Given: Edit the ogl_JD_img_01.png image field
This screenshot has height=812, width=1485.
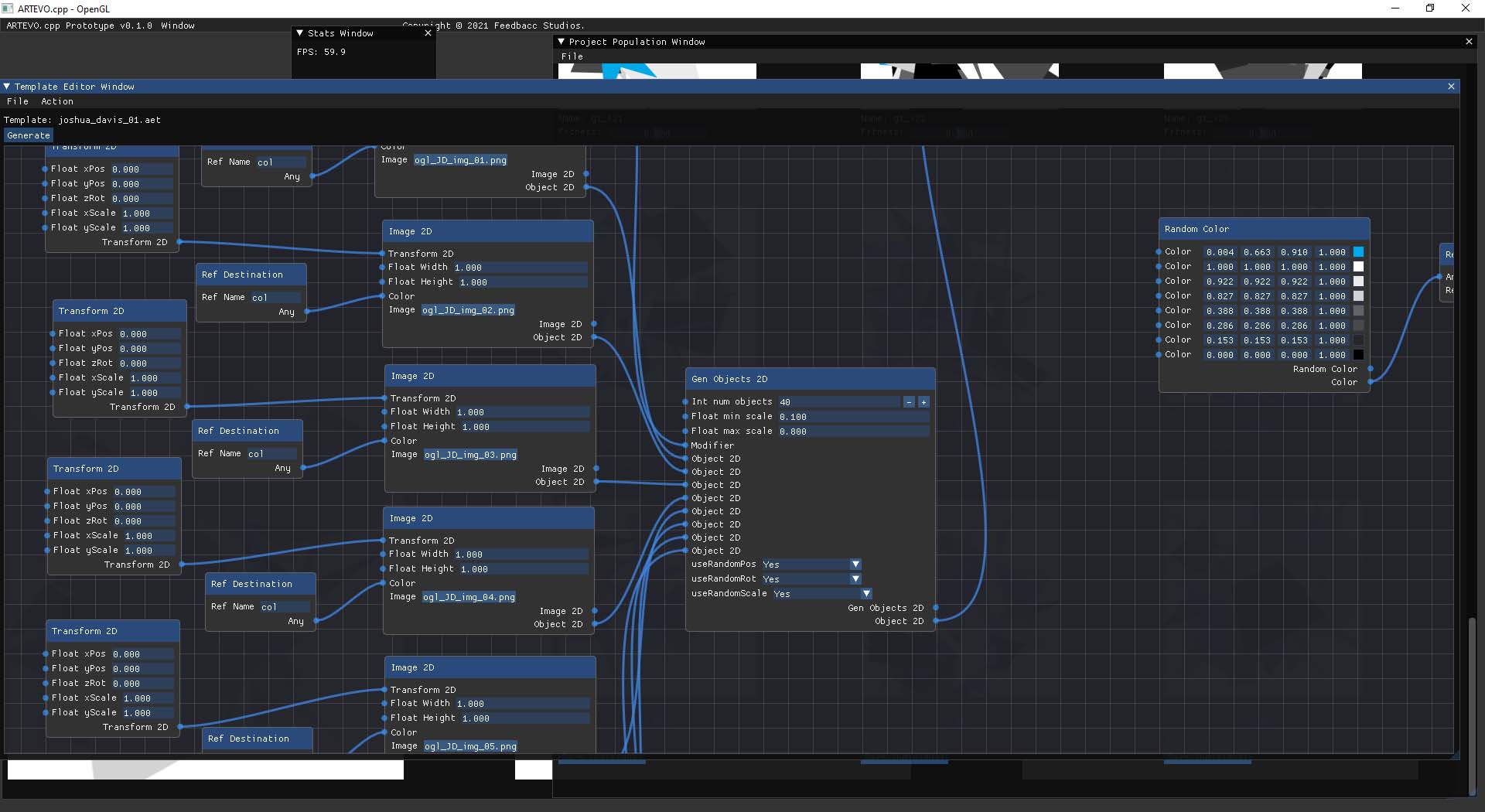Looking at the screenshot, I should (460, 160).
